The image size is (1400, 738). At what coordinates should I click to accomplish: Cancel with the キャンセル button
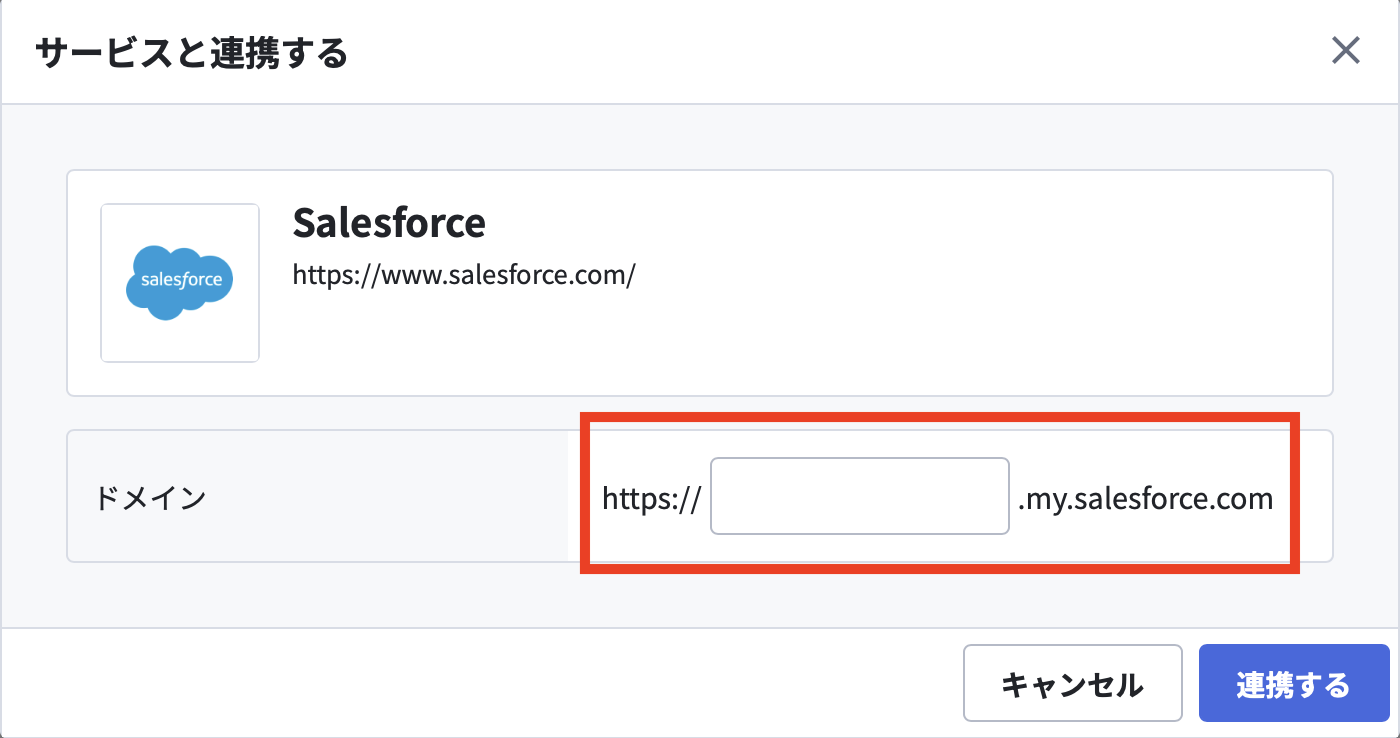click(x=1073, y=683)
